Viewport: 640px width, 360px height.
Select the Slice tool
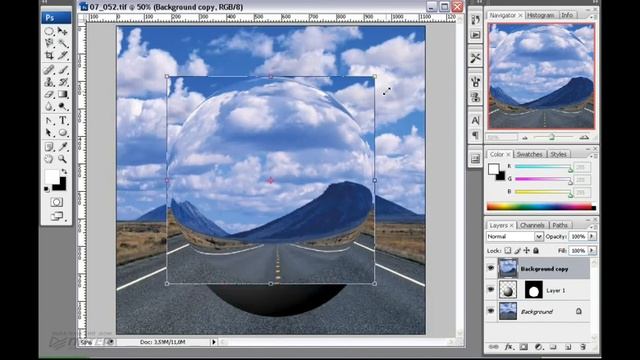pyautogui.click(x=62, y=55)
